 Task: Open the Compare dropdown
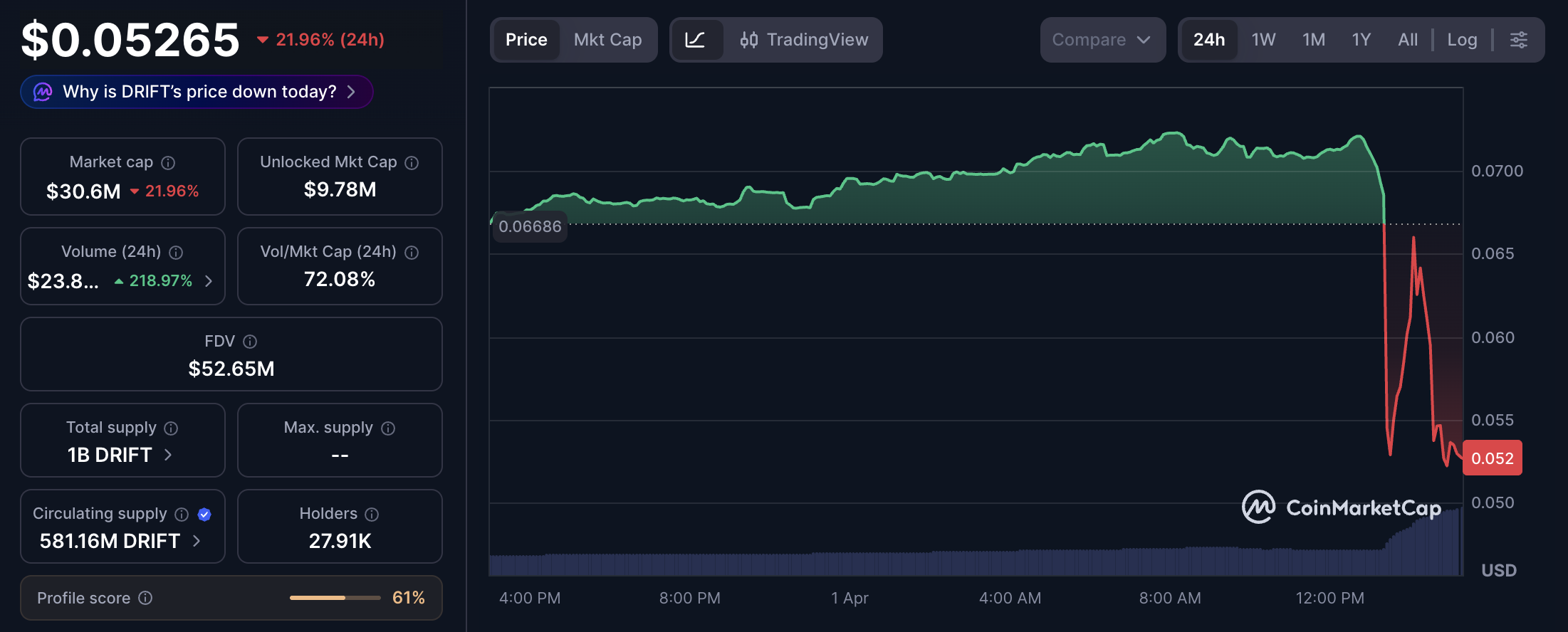pos(1102,40)
